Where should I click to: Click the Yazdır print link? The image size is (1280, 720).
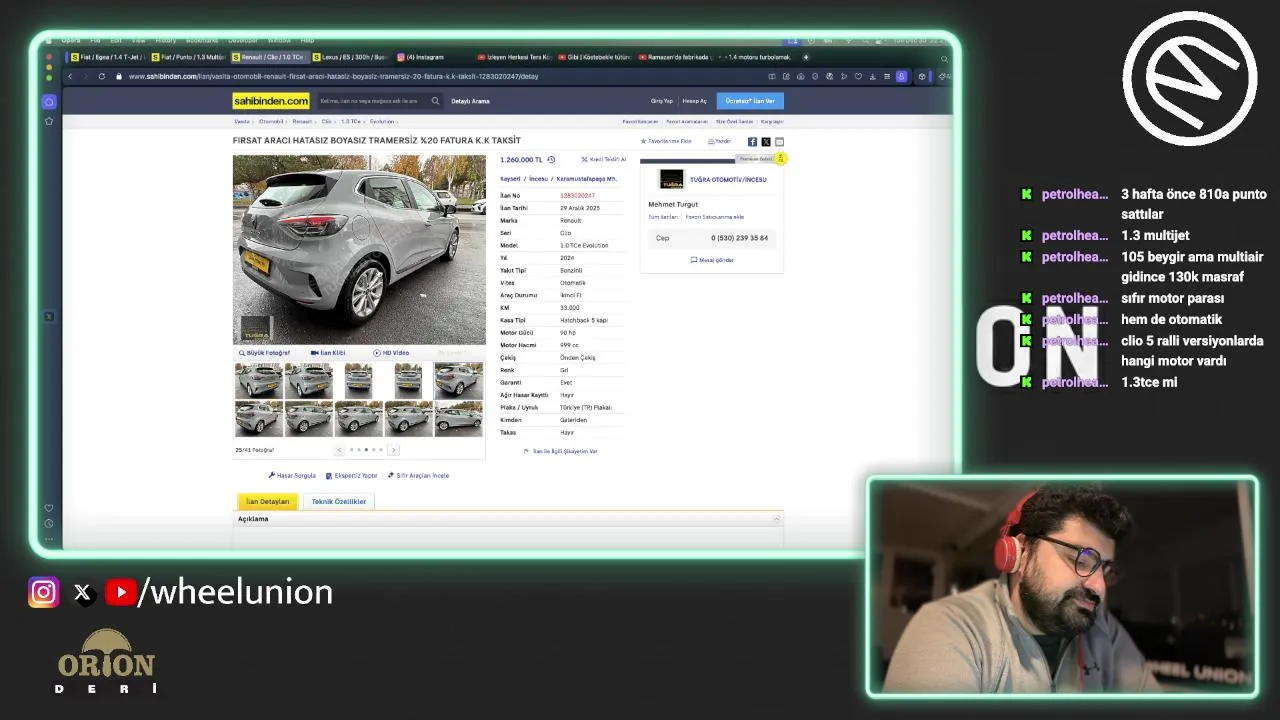pyautogui.click(x=719, y=142)
